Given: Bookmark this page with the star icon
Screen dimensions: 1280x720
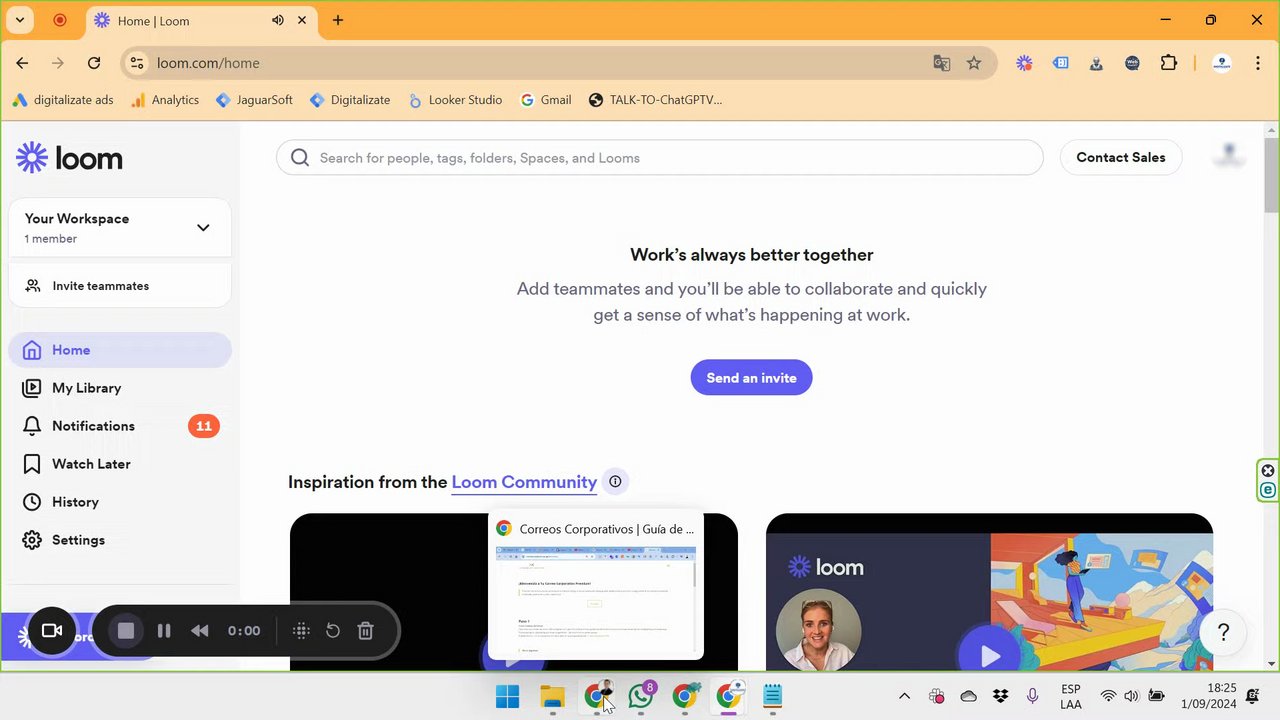Looking at the screenshot, I should tap(974, 63).
